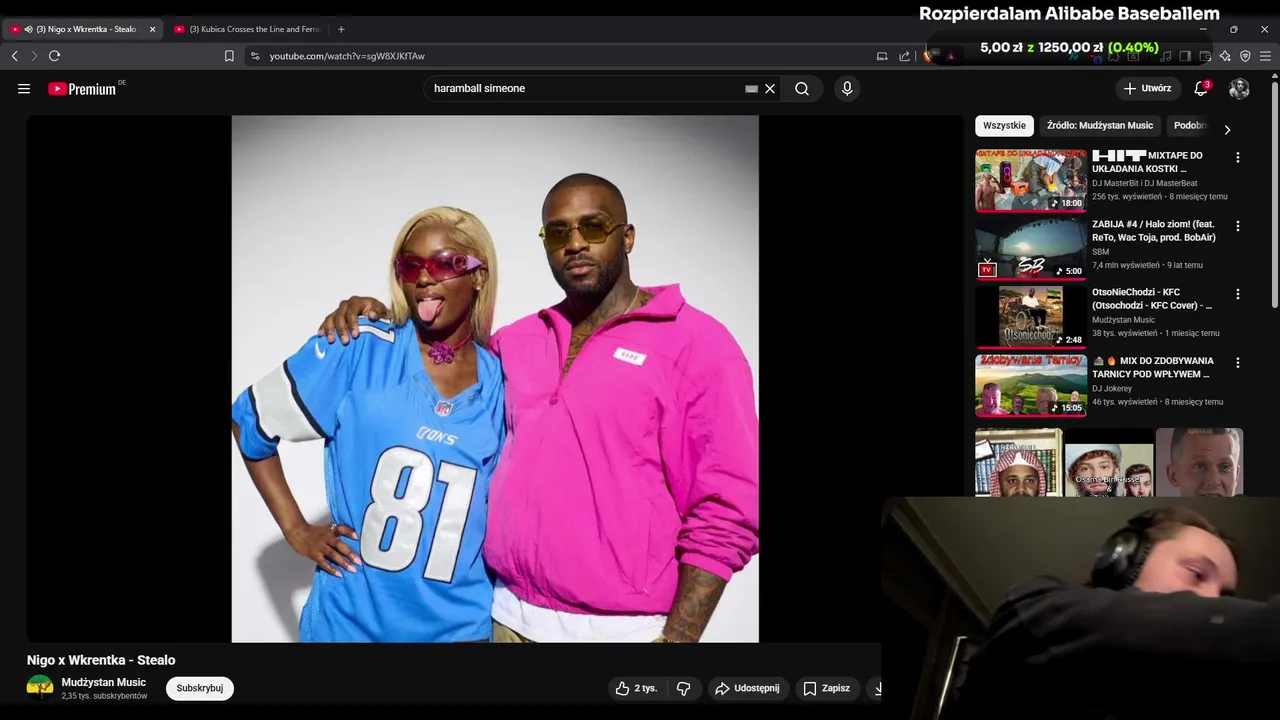The height and width of the screenshot is (720, 1280).
Task: Share using the Udostępnij button
Action: [747, 688]
